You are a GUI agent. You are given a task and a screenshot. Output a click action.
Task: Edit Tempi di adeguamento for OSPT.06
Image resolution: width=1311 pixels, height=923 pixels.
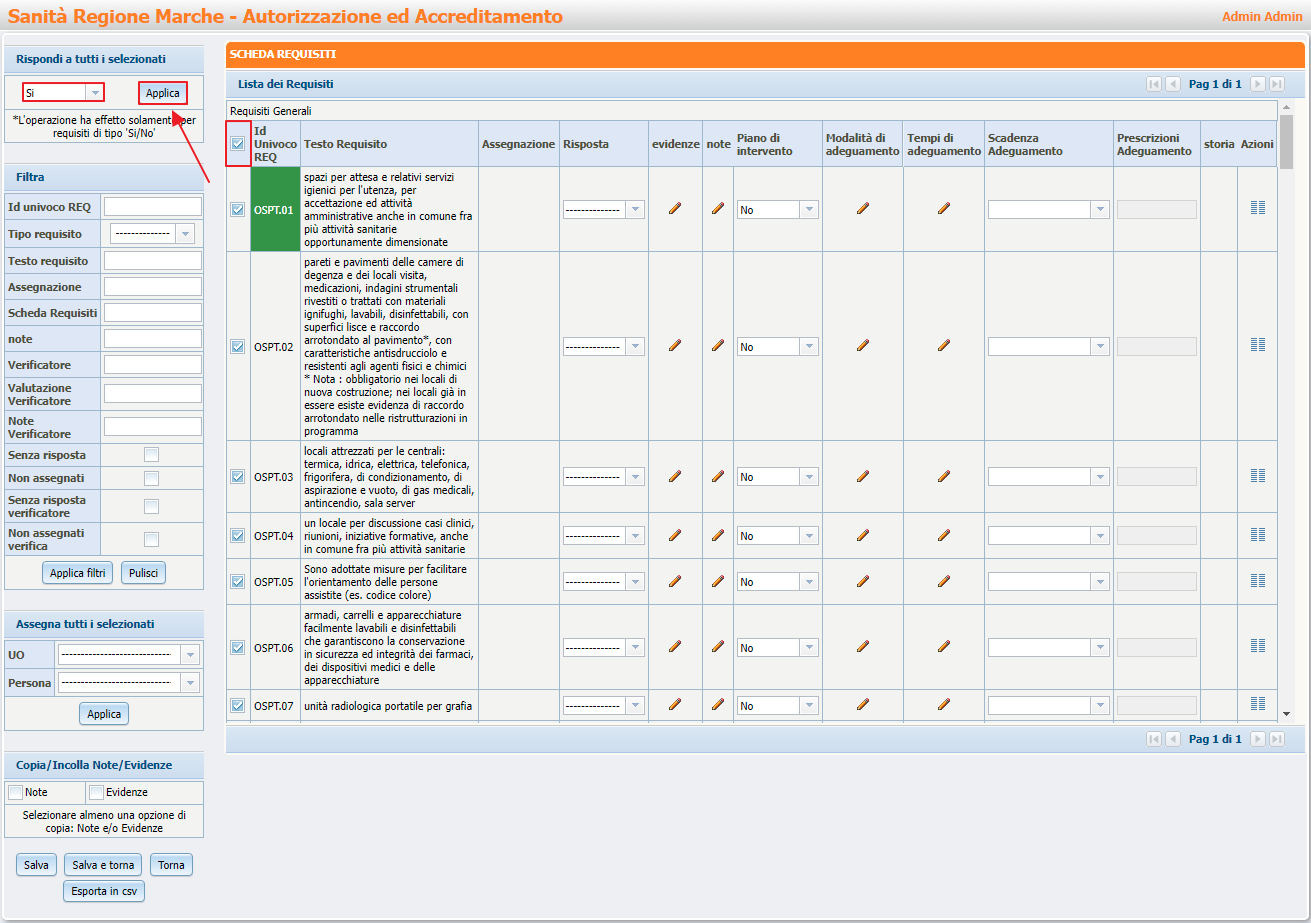(x=944, y=648)
